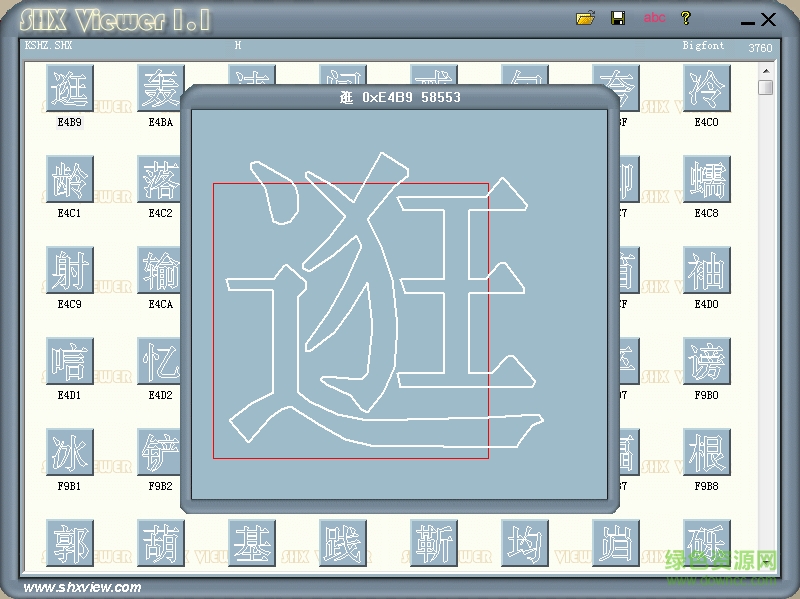The image size is (800, 599).
Task: Pick the glyph tile labeled E4C1
Action: coord(69,180)
